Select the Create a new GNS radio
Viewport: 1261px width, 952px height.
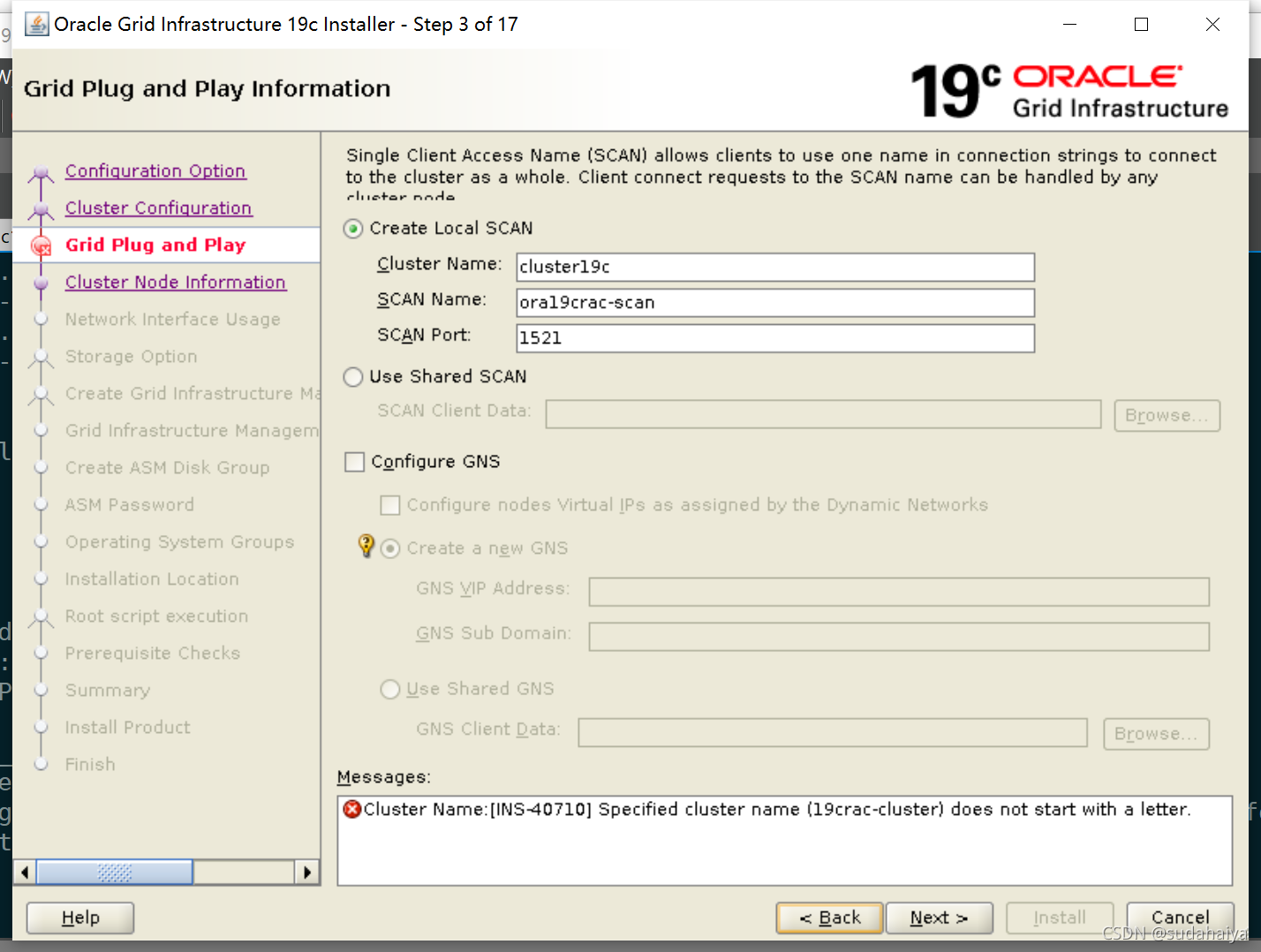(x=390, y=548)
